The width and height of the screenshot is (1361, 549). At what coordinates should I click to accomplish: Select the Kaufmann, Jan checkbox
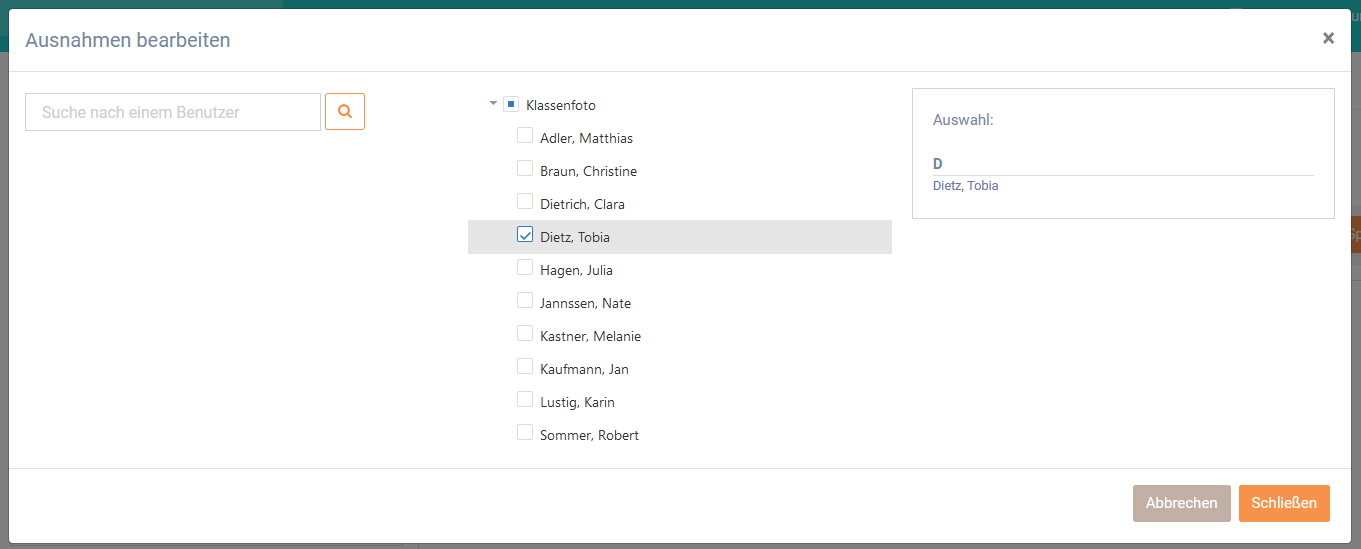524,366
